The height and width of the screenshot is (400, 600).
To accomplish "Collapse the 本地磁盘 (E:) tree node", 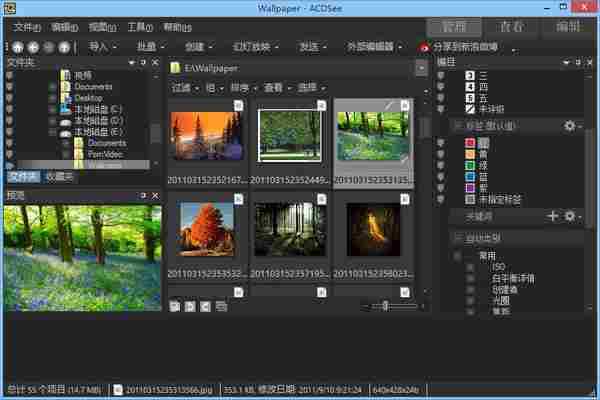I will point(52,132).
